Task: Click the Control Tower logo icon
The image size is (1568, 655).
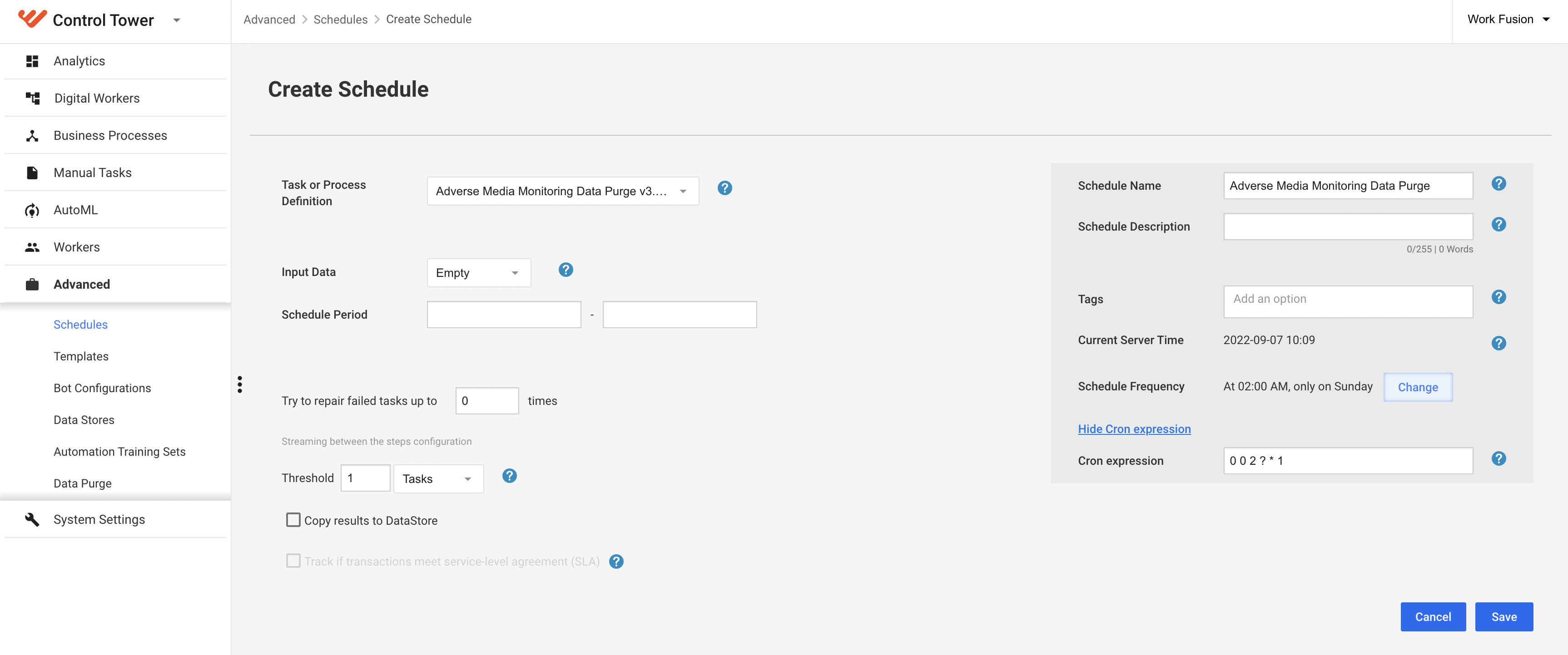Action: point(32,20)
